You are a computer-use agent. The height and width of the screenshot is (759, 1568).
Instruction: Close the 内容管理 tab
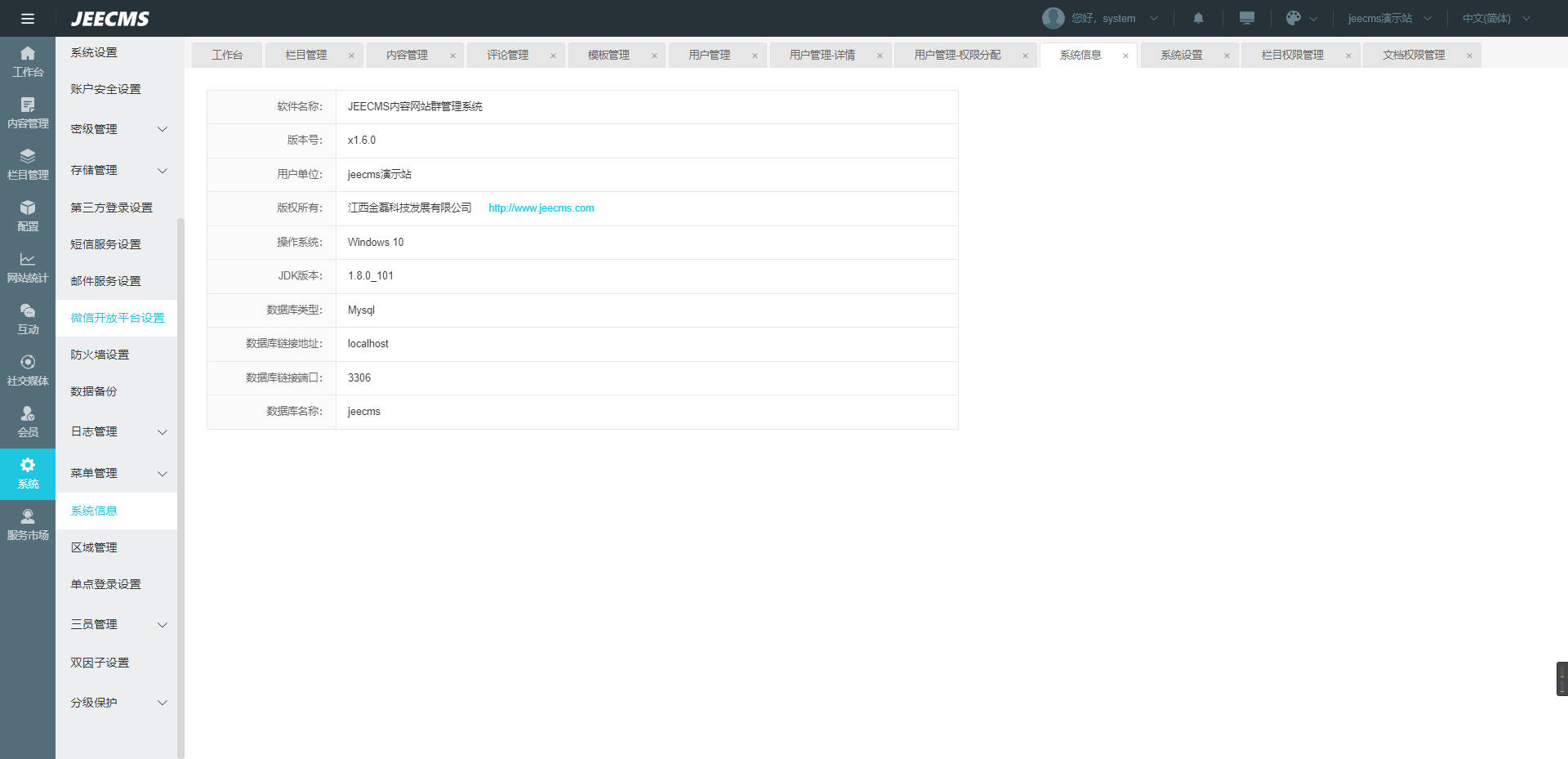tap(452, 56)
